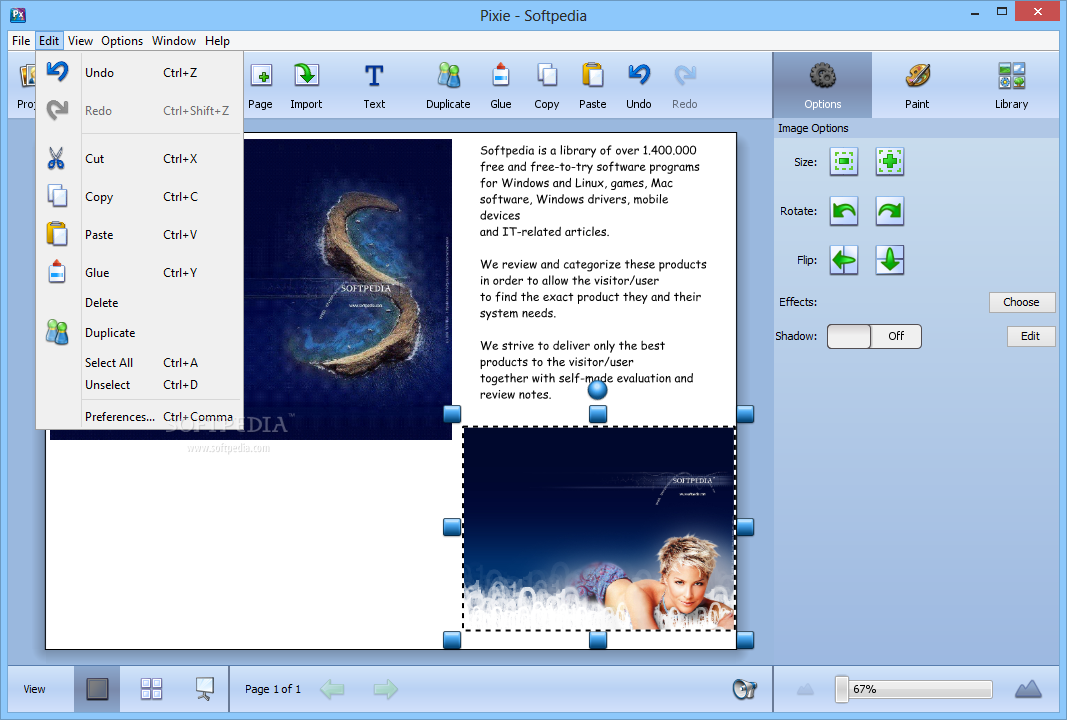This screenshot has width=1067, height=720.
Task: Click the Softpedia description text block
Action: 593,272
